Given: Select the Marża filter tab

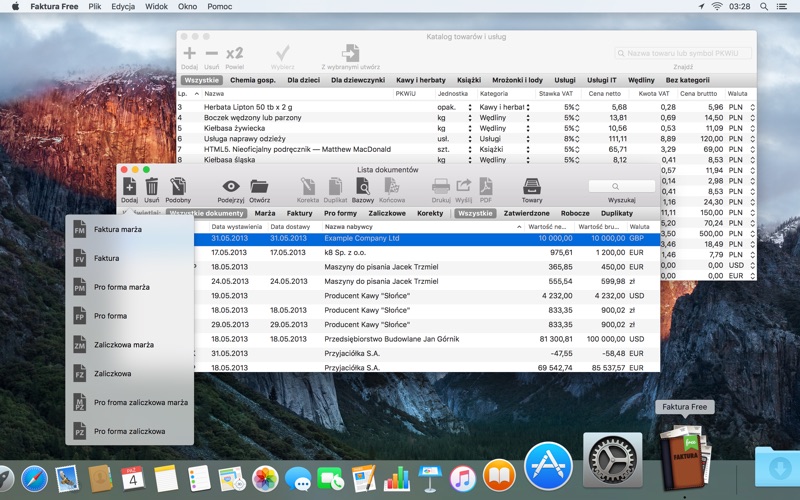Looking at the screenshot, I should [265, 213].
